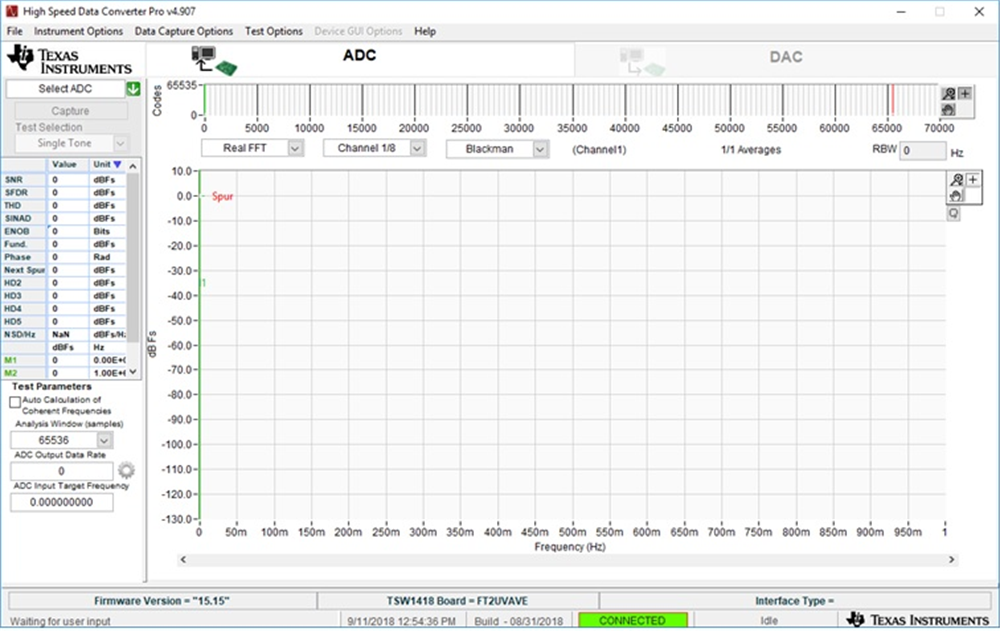1000x631 pixels.
Task: Click the Select ADC button
Action: tap(67, 89)
